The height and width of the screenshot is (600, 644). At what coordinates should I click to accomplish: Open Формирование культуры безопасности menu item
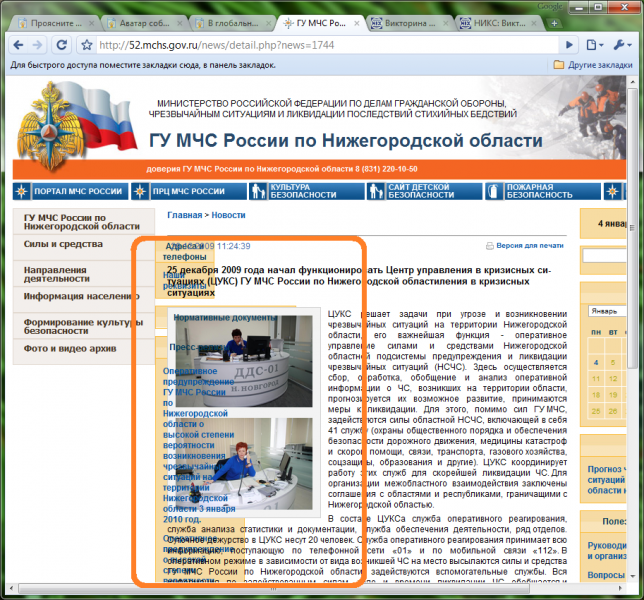[x=83, y=326]
